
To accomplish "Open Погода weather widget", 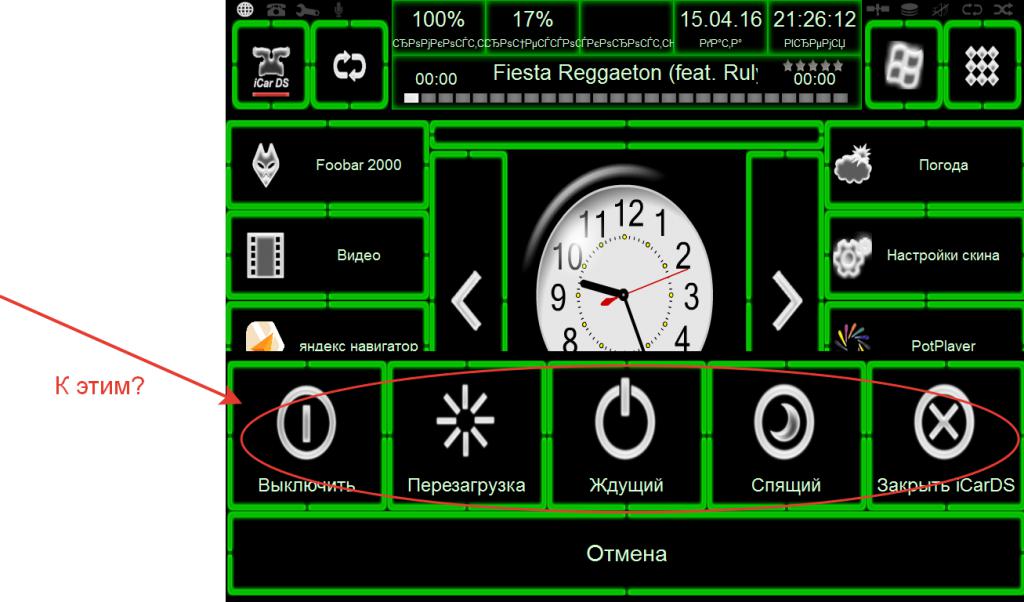I will [x=924, y=165].
